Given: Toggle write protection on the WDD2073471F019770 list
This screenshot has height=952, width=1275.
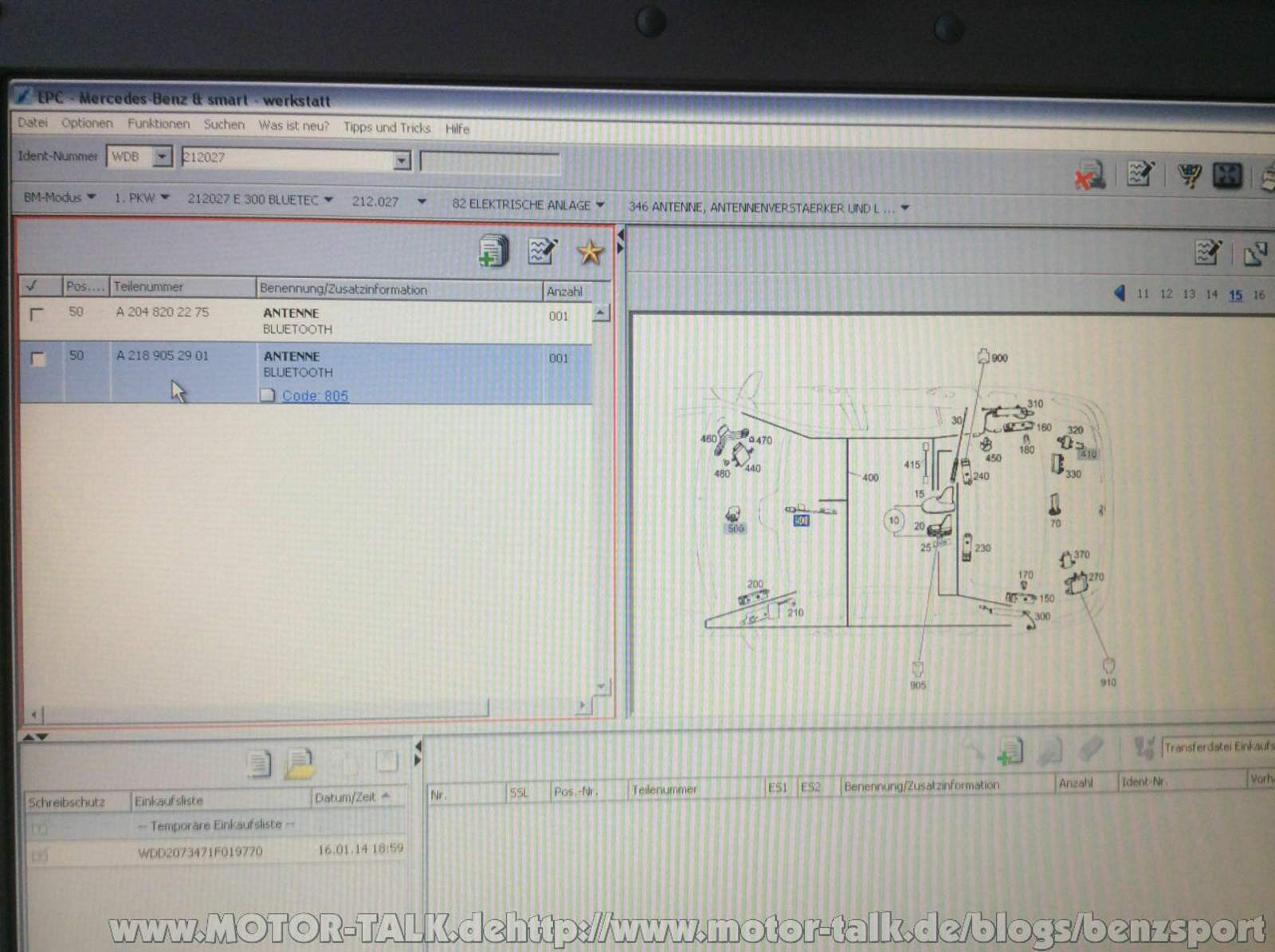Looking at the screenshot, I should tap(39, 855).
